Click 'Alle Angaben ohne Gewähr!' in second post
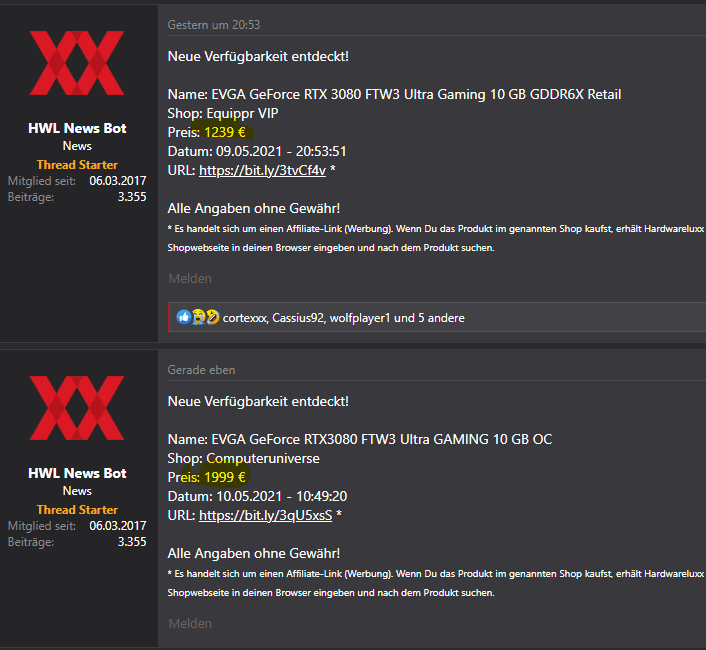This screenshot has height=650, width=706. (x=253, y=554)
